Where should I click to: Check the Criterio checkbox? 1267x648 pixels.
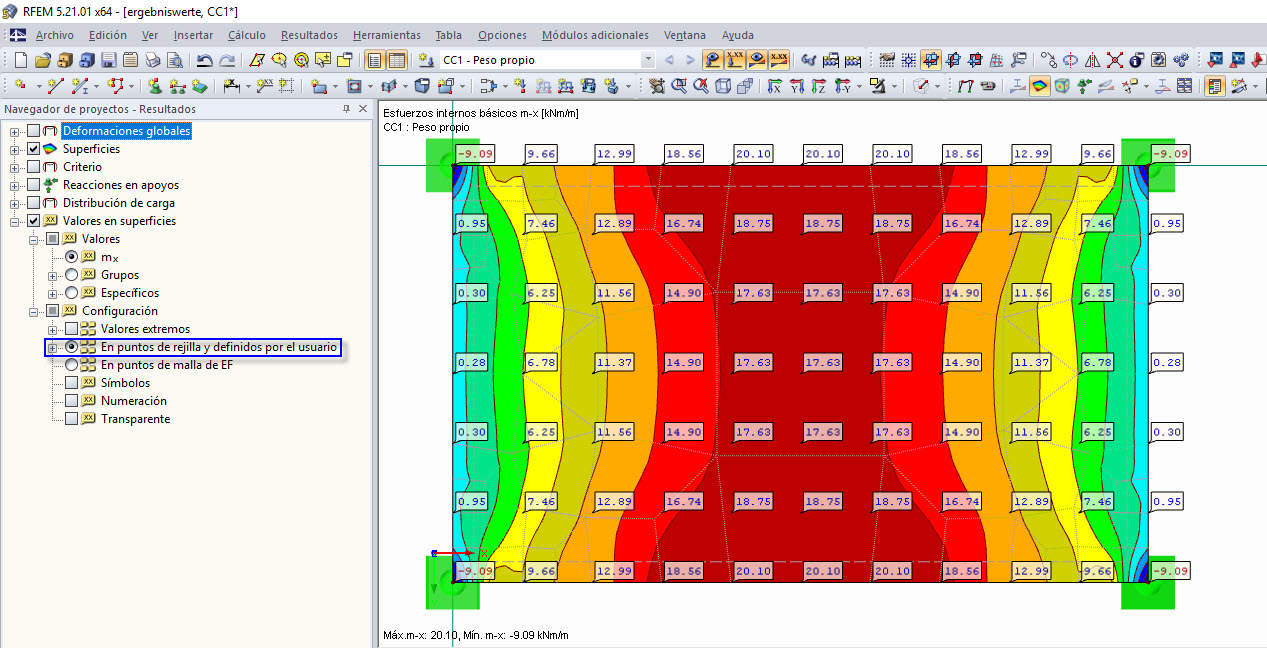click(x=34, y=167)
